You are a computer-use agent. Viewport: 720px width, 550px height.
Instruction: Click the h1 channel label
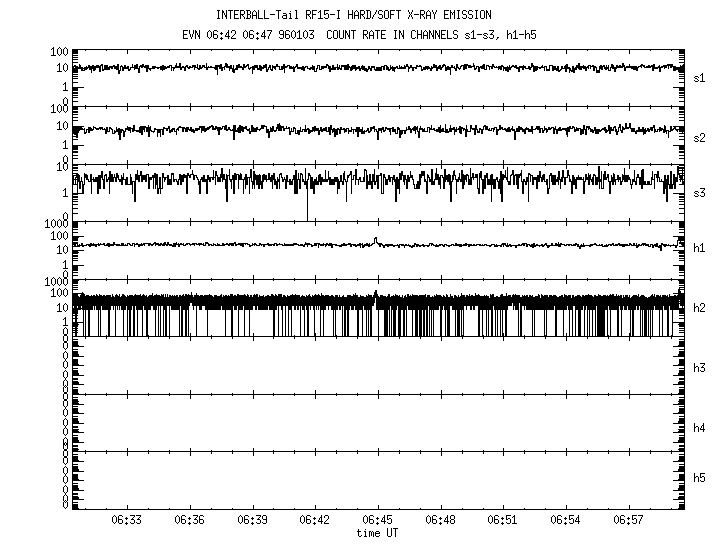coord(700,248)
